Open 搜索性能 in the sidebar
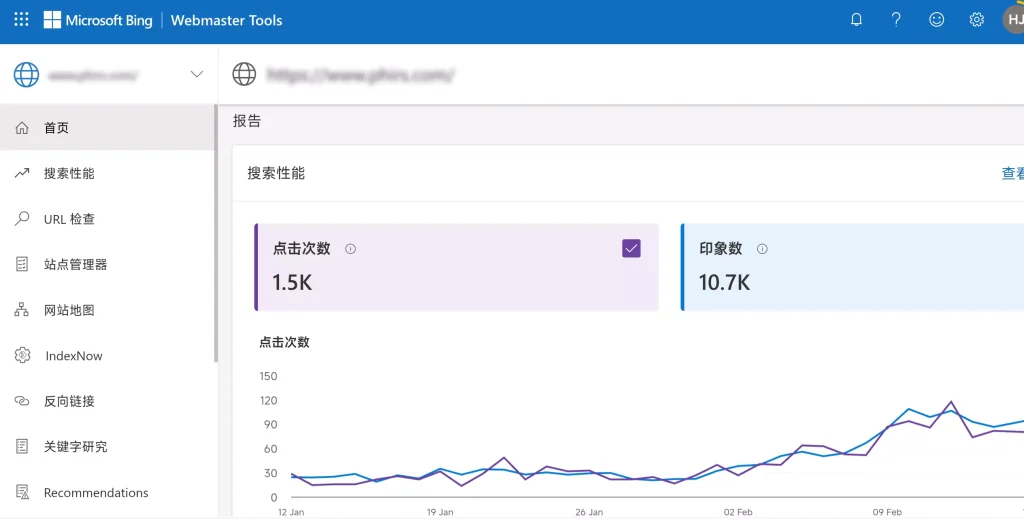The height and width of the screenshot is (519, 1024). pyautogui.click(x=68, y=173)
